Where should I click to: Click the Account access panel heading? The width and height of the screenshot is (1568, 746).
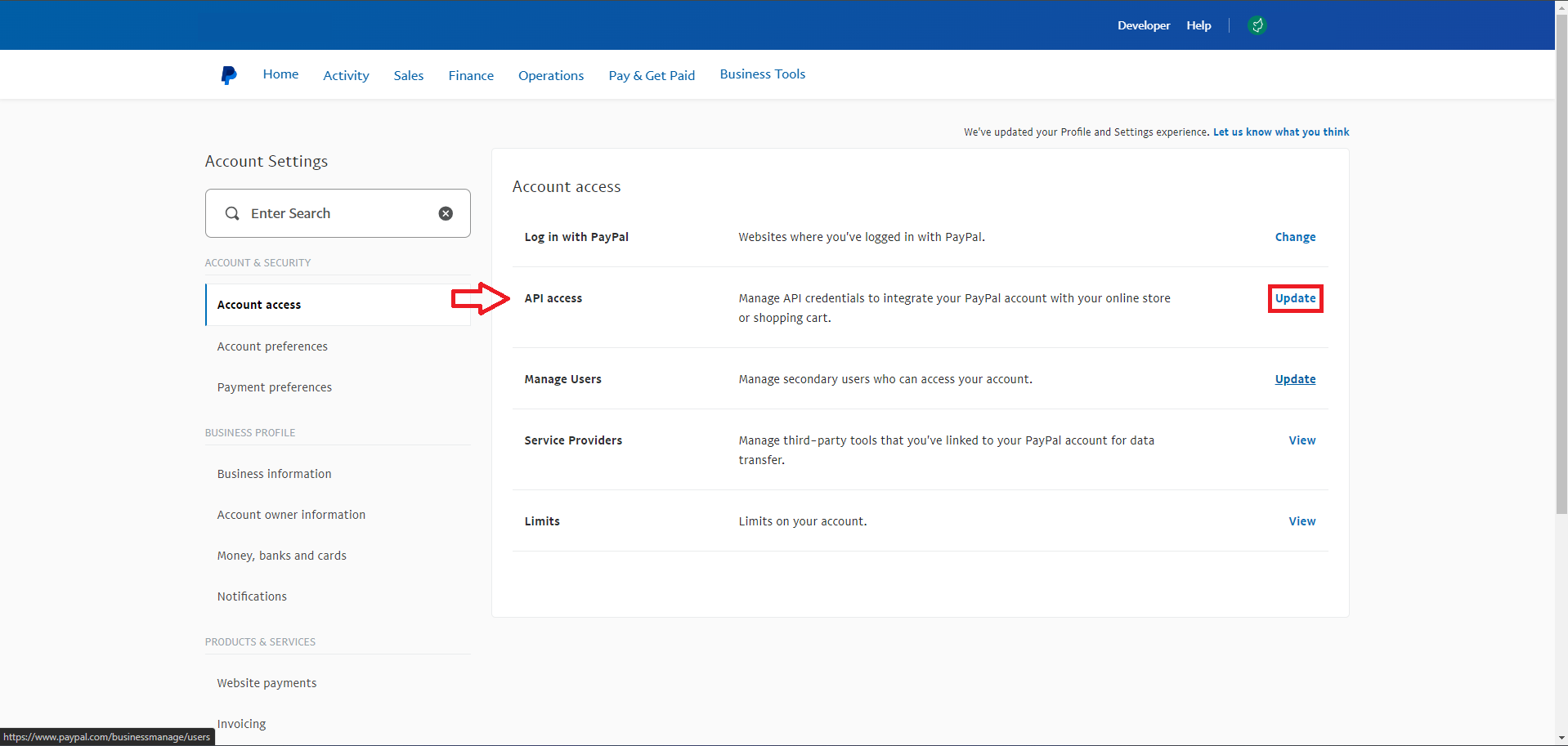click(567, 187)
